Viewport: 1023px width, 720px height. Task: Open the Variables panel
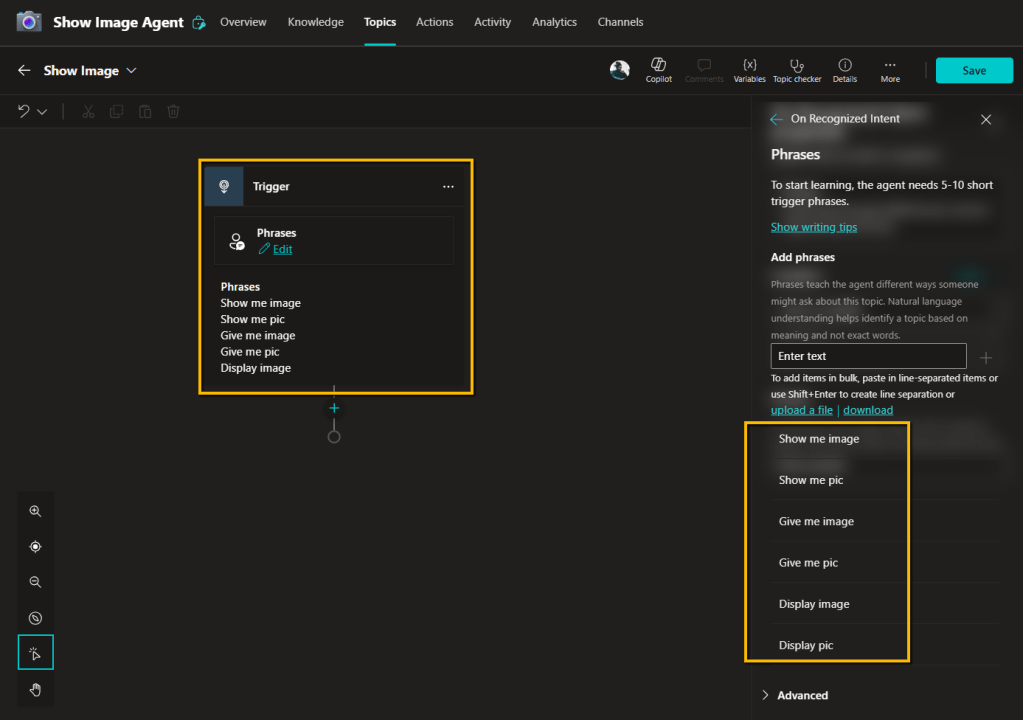coord(749,69)
